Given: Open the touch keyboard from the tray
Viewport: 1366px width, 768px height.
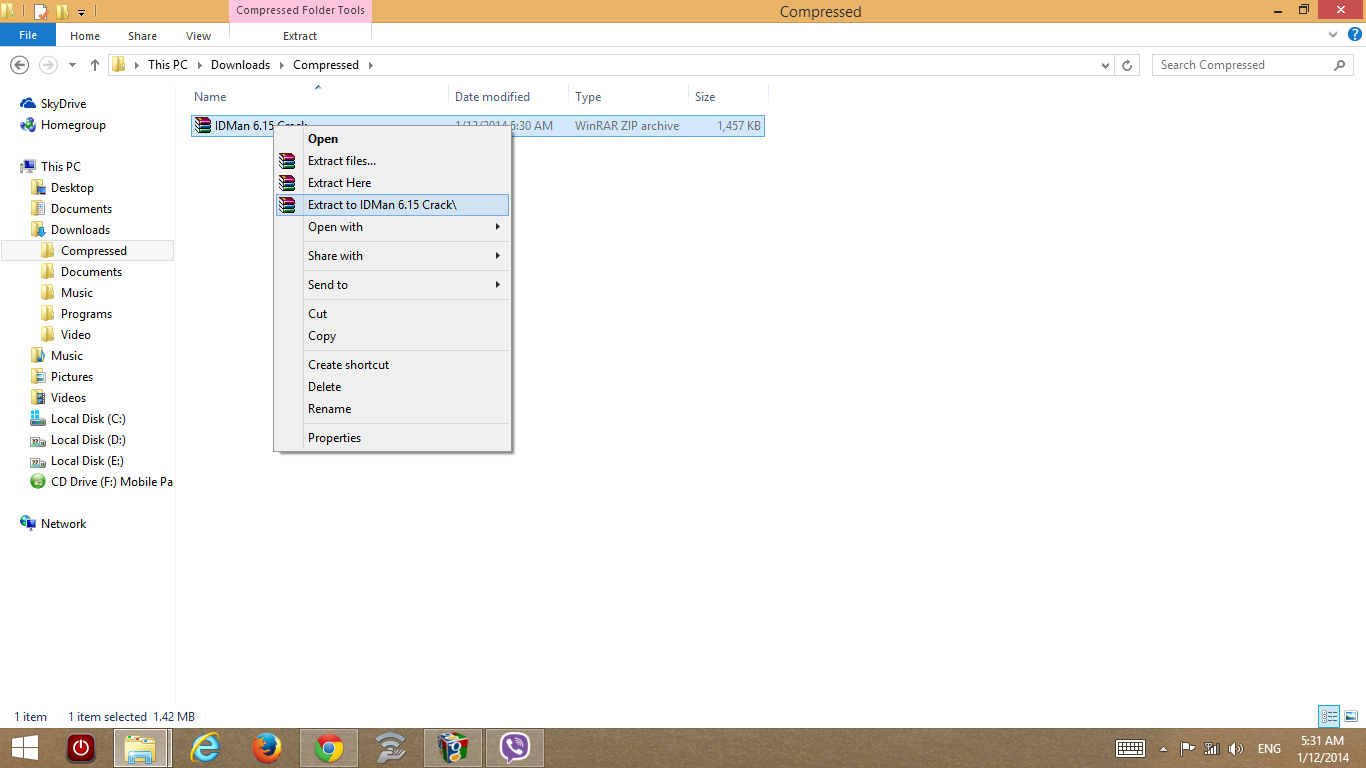Looking at the screenshot, I should [x=1130, y=748].
